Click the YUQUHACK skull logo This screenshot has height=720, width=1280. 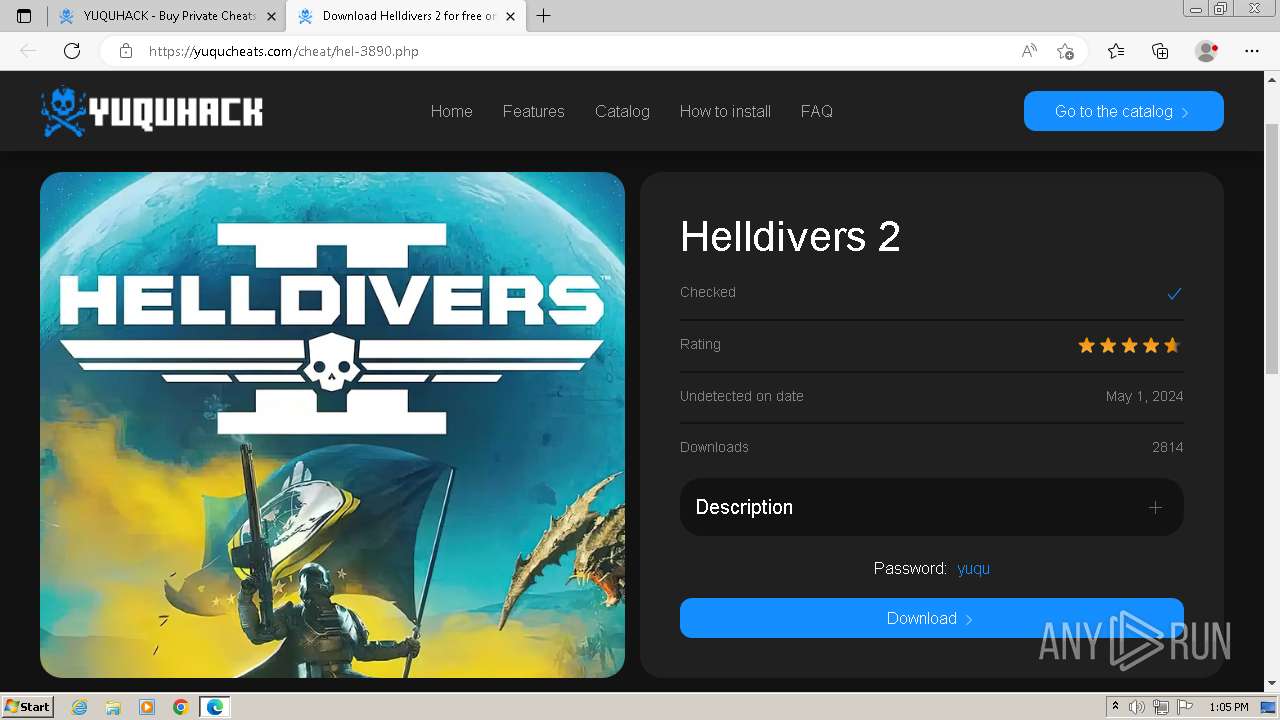(x=152, y=111)
